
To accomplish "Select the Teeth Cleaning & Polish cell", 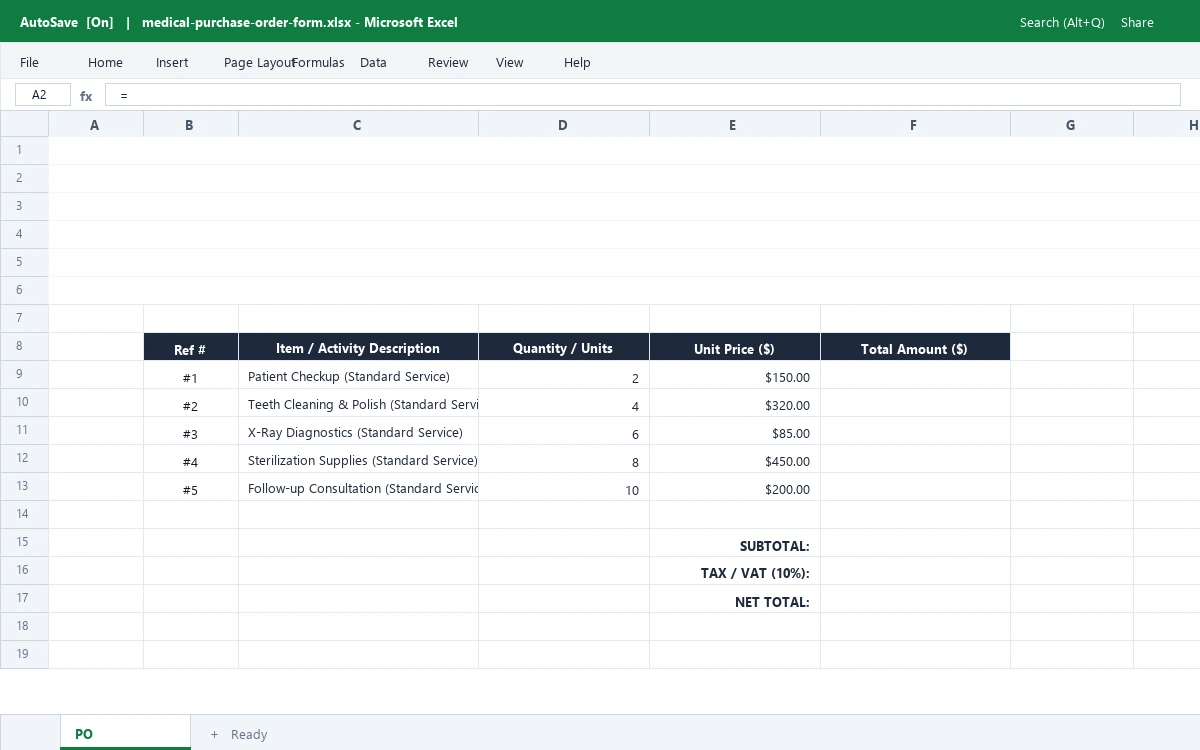I will pos(358,403).
